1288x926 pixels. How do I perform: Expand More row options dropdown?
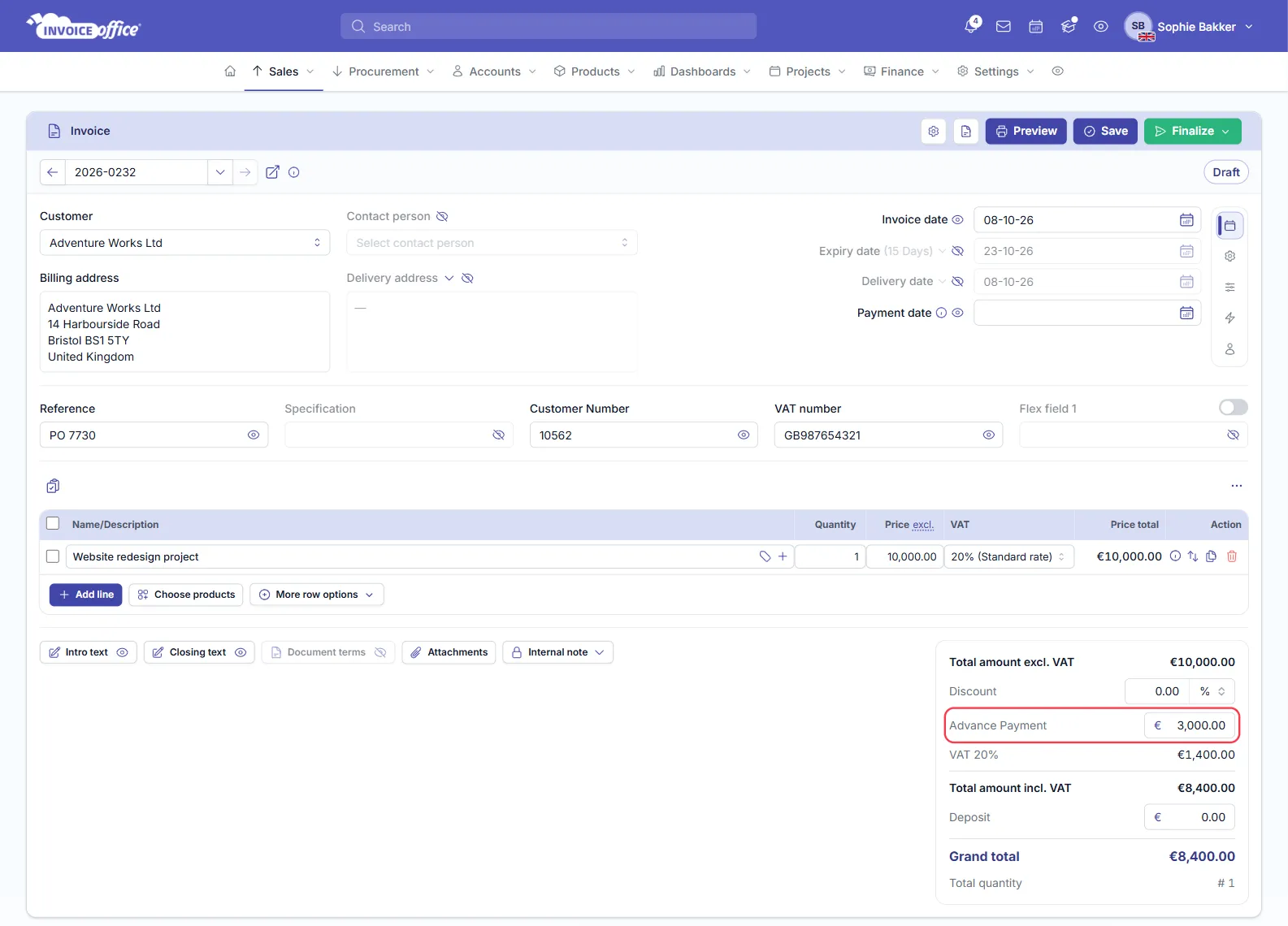click(x=317, y=595)
